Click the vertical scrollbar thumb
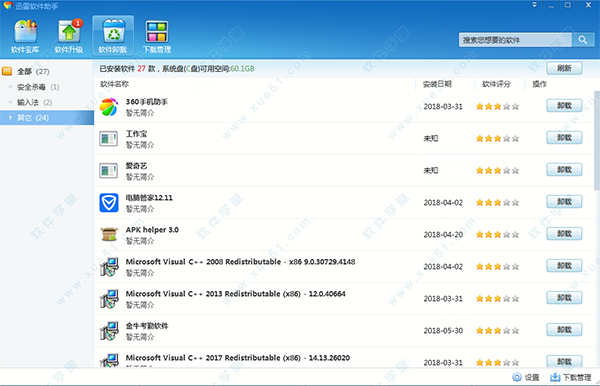The width and height of the screenshot is (600, 386). click(x=597, y=140)
